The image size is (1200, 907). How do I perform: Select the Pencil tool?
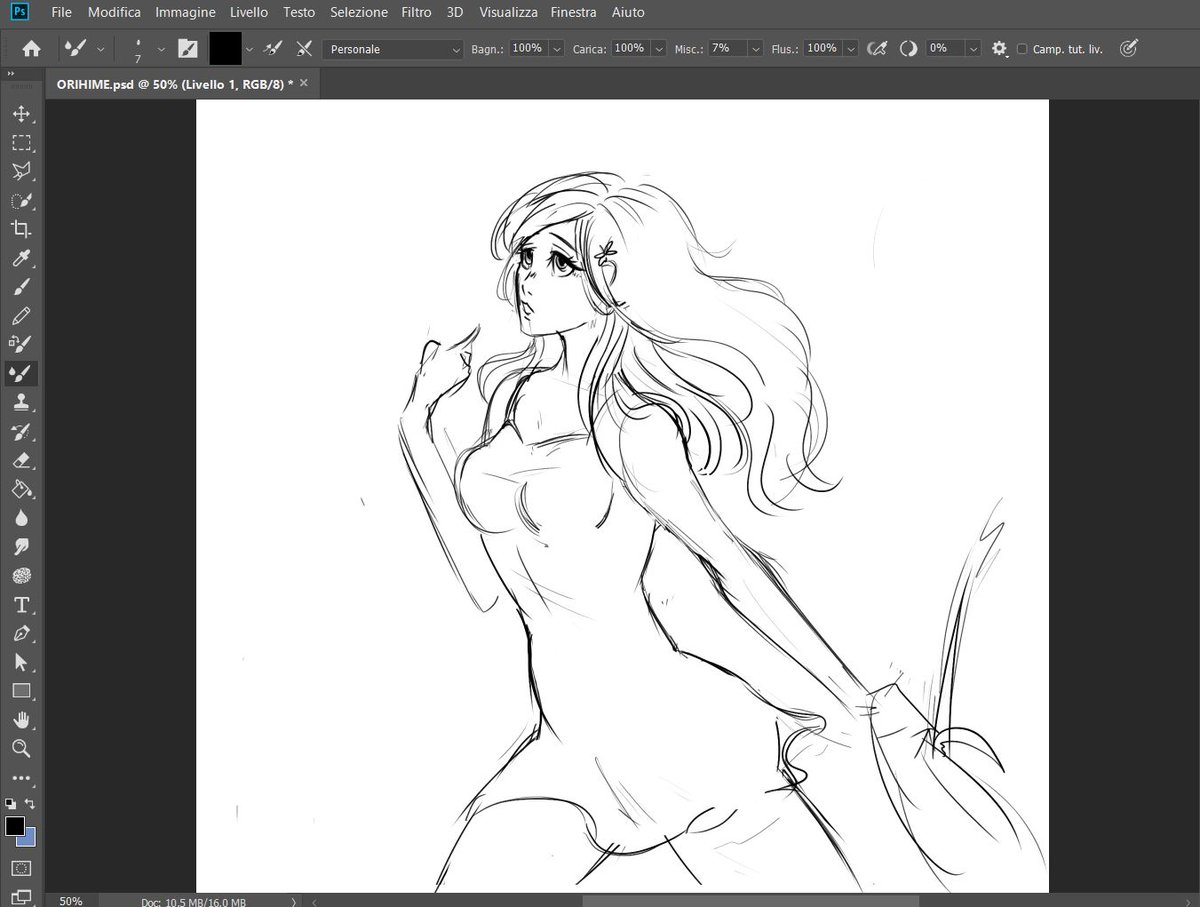tap(21, 316)
